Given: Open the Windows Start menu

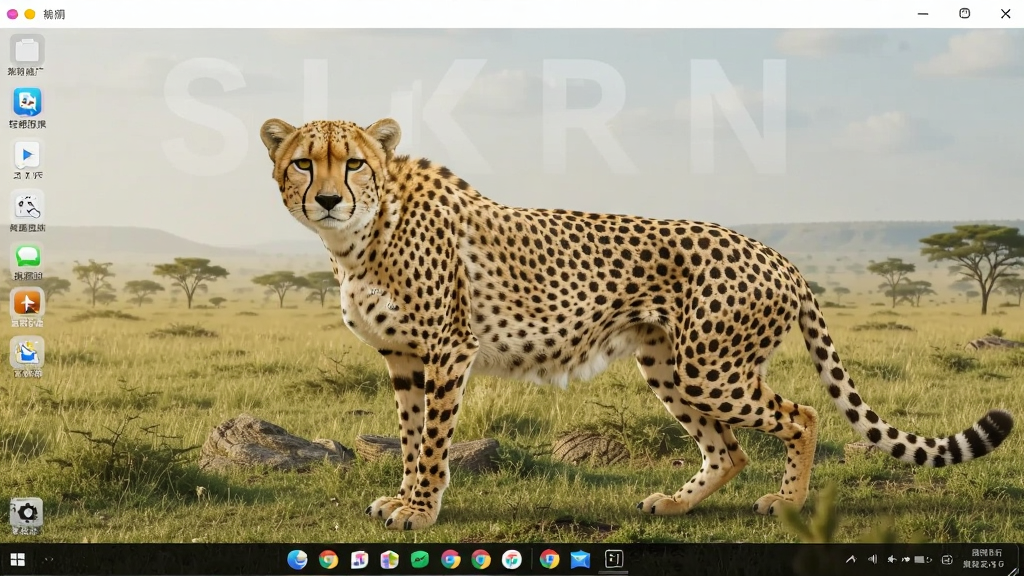Looking at the screenshot, I should (x=18, y=560).
